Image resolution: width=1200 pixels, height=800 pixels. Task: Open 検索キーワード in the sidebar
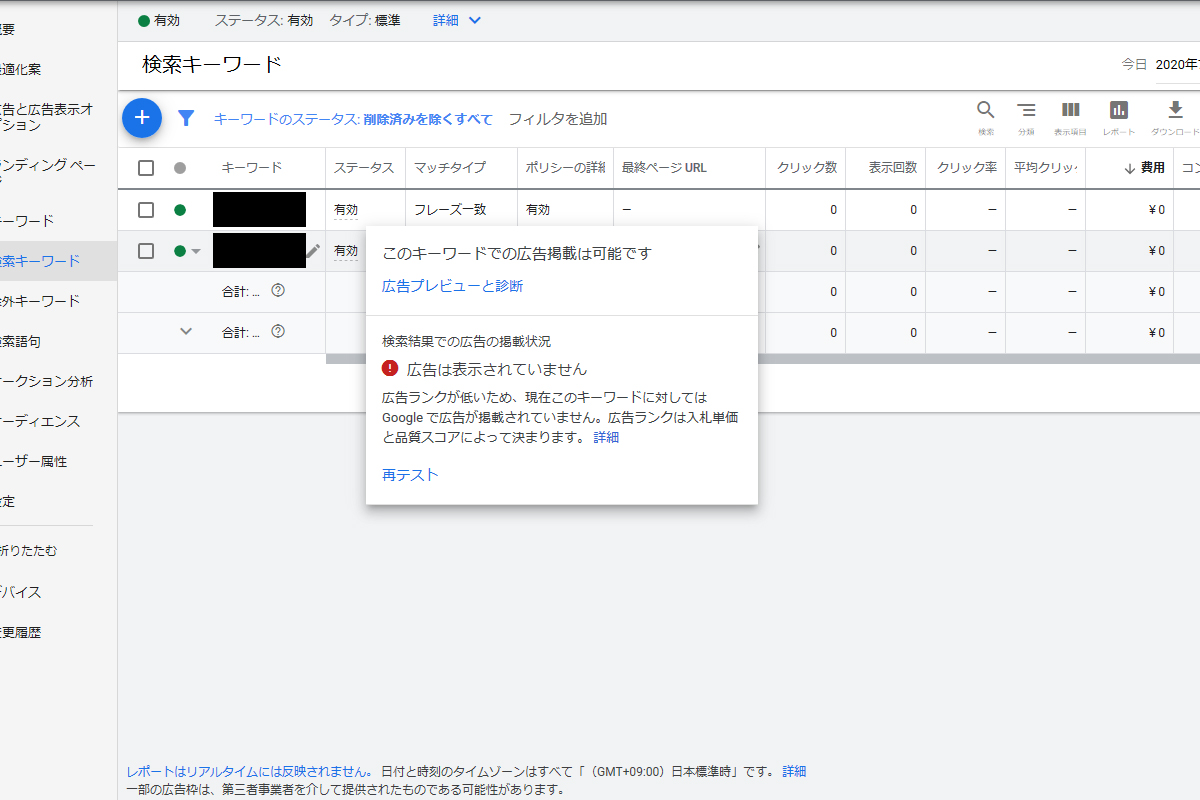pos(40,261)
